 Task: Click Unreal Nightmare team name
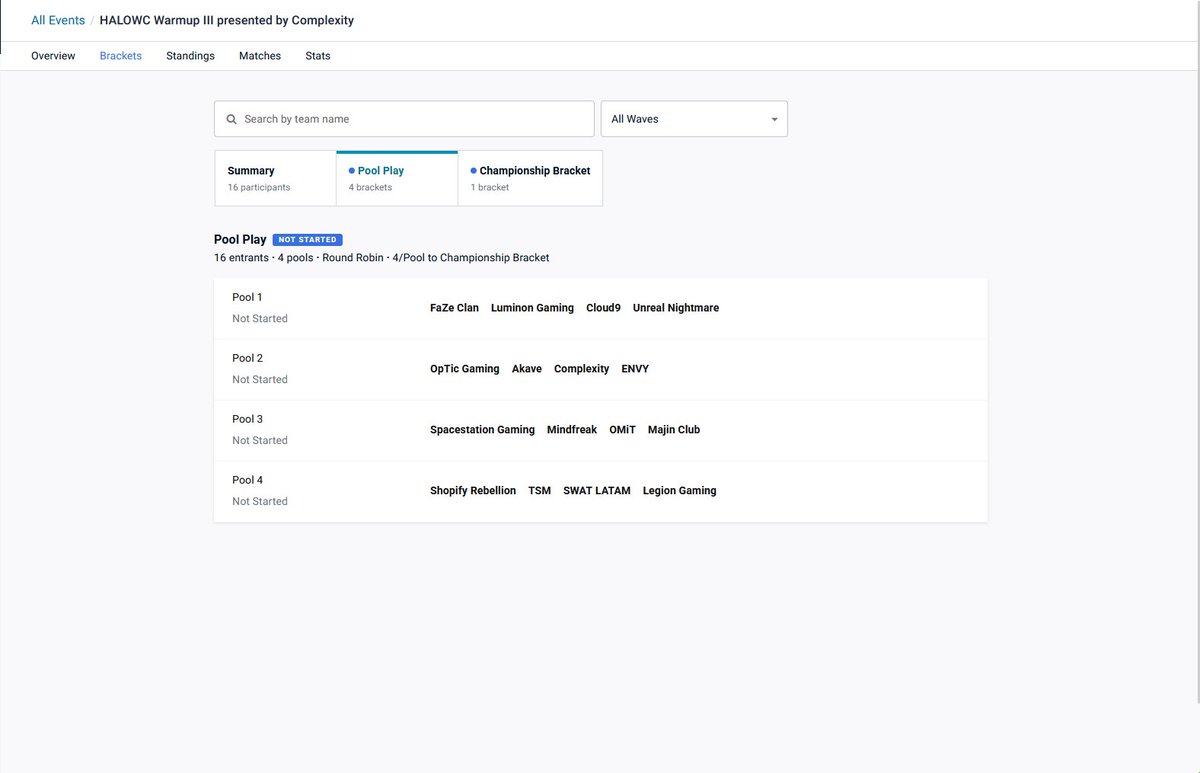676,308
